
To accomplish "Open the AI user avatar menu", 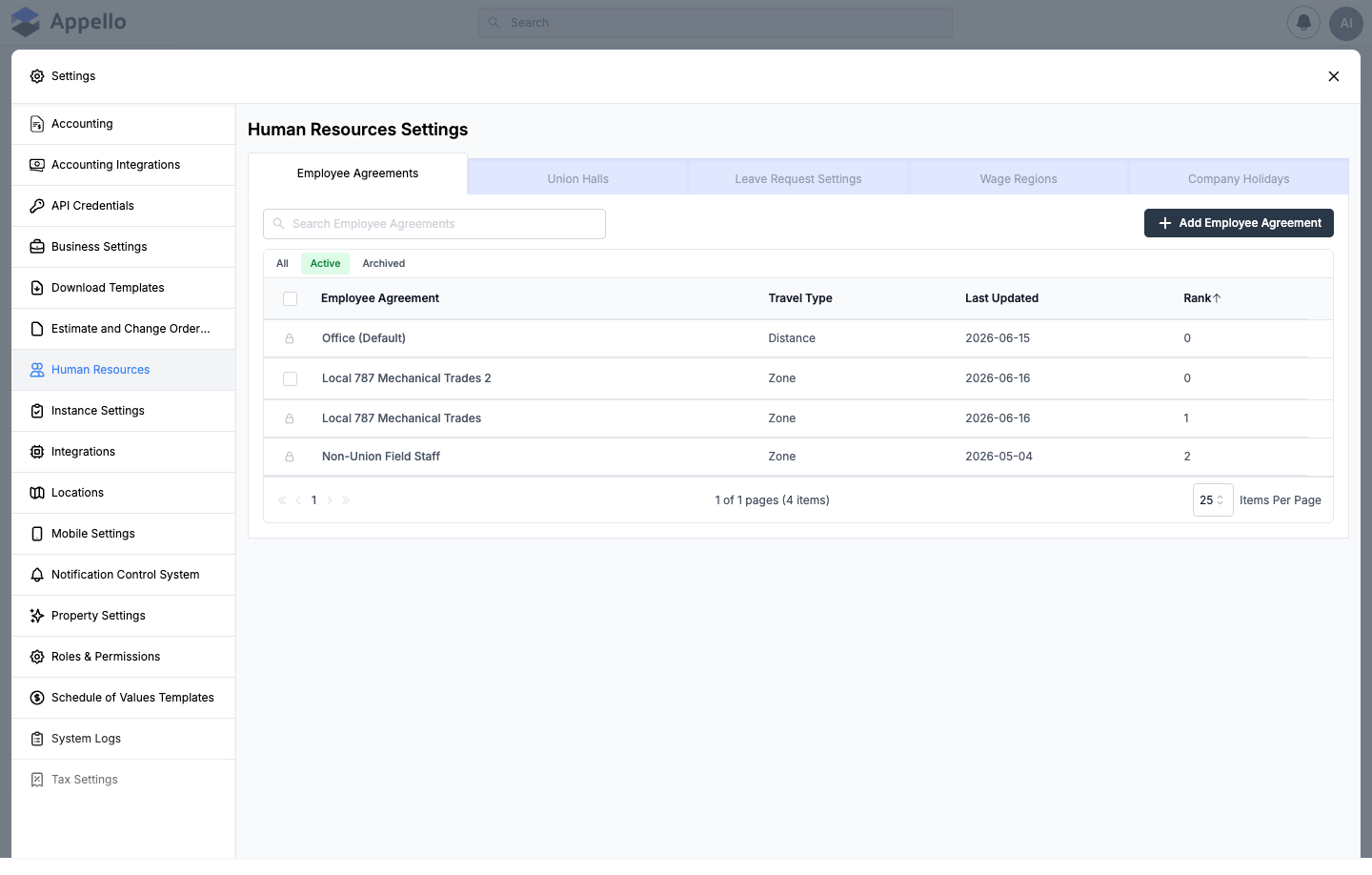I will (x=1346, y=23).
